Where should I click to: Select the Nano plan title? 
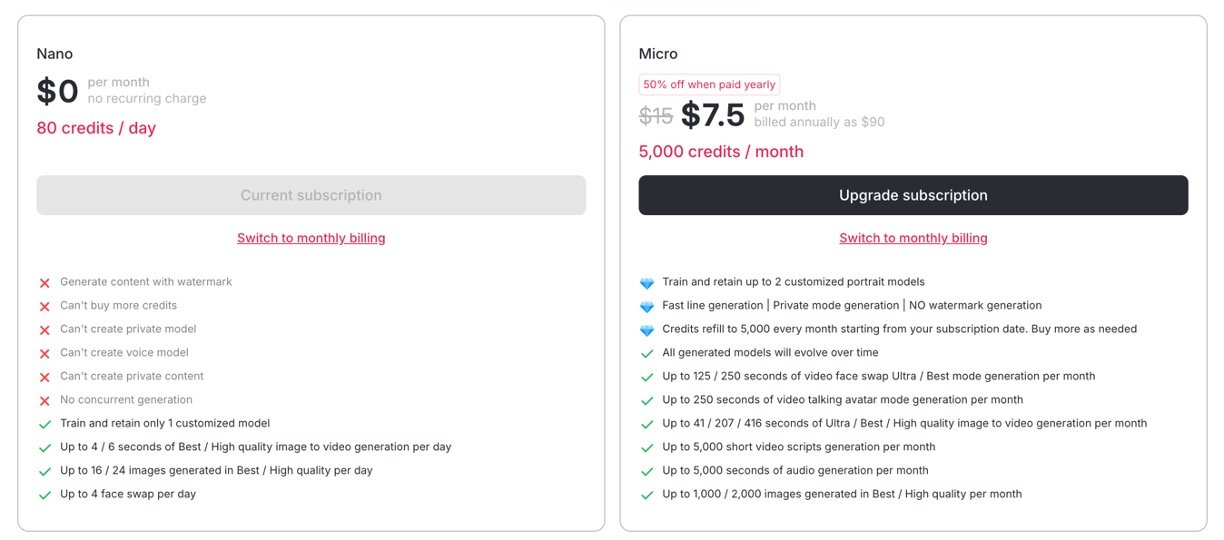(55, 54)
